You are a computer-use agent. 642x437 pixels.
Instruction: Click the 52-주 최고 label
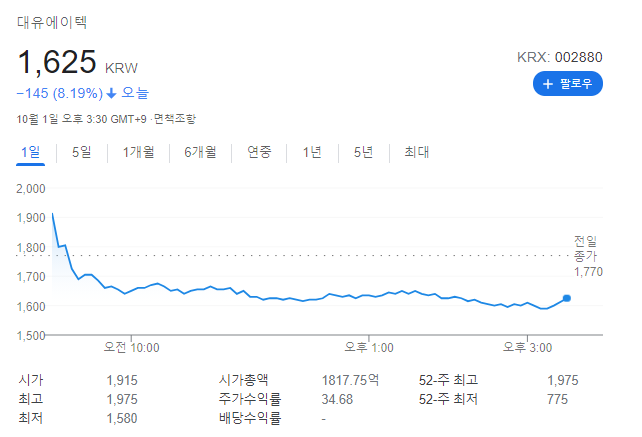click(x=448, y=380)
